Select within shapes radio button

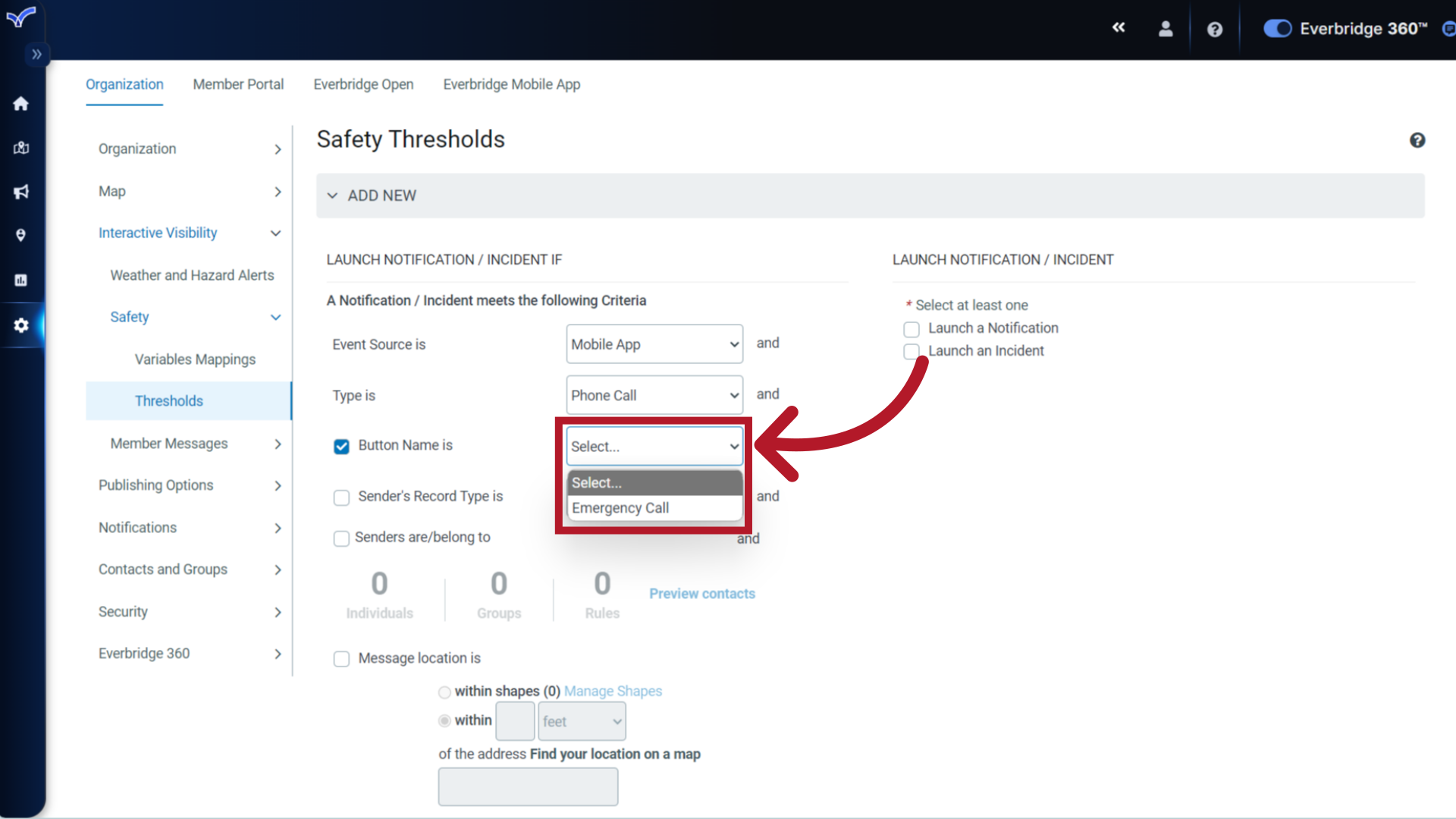click(x=444, y=692)
